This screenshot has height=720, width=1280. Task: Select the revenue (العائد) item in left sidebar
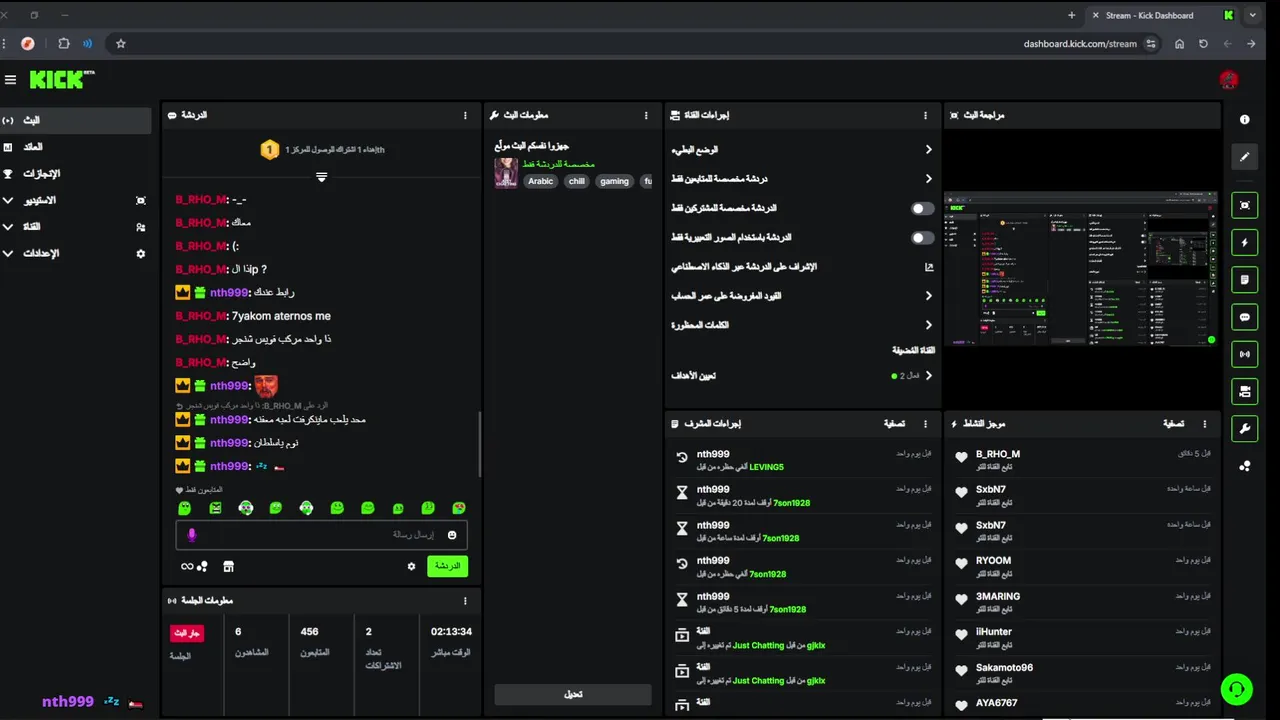pos(75,147)
